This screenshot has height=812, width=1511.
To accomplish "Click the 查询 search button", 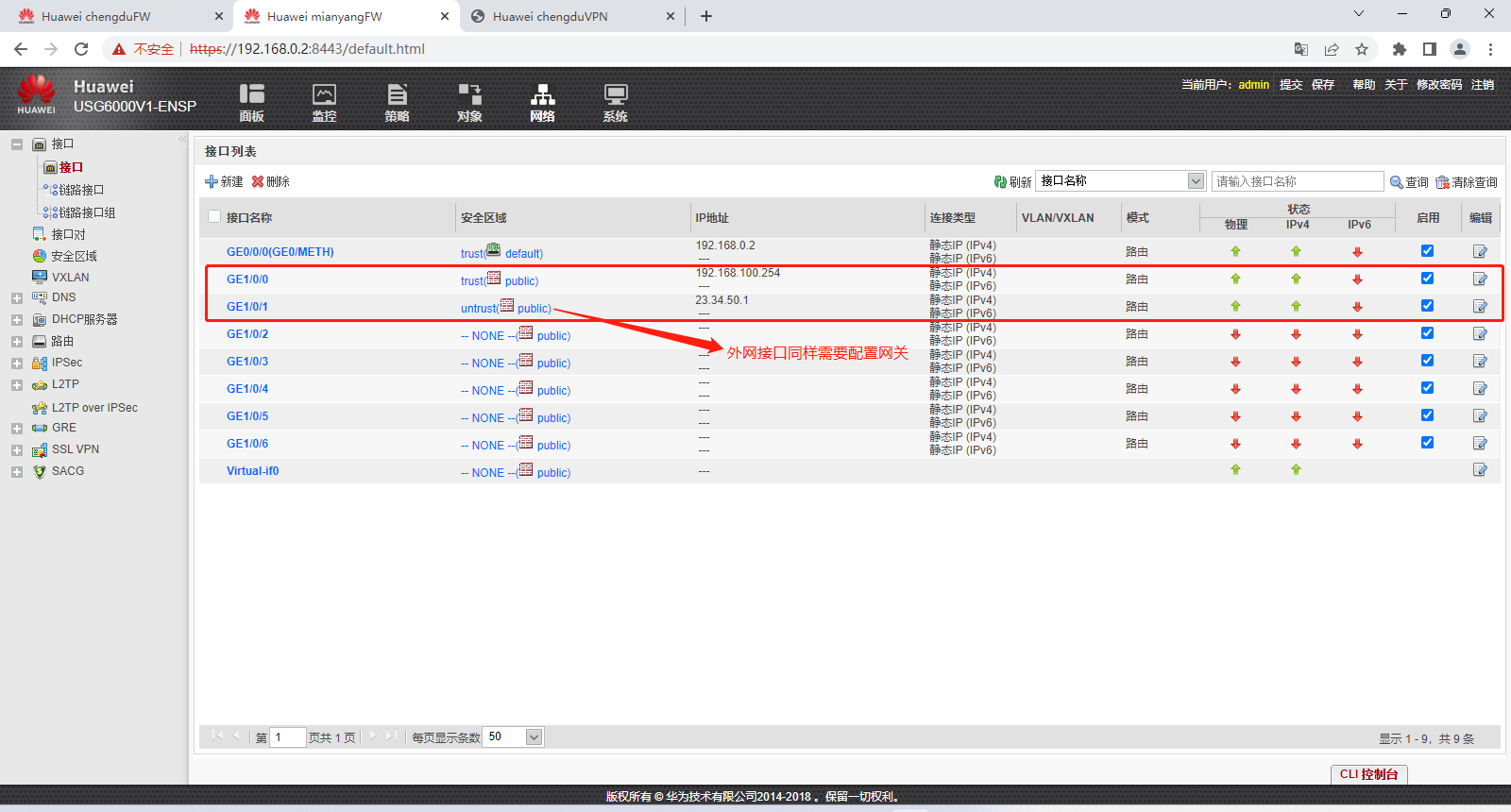I will pyautogui.click(x=1409, y=182).
